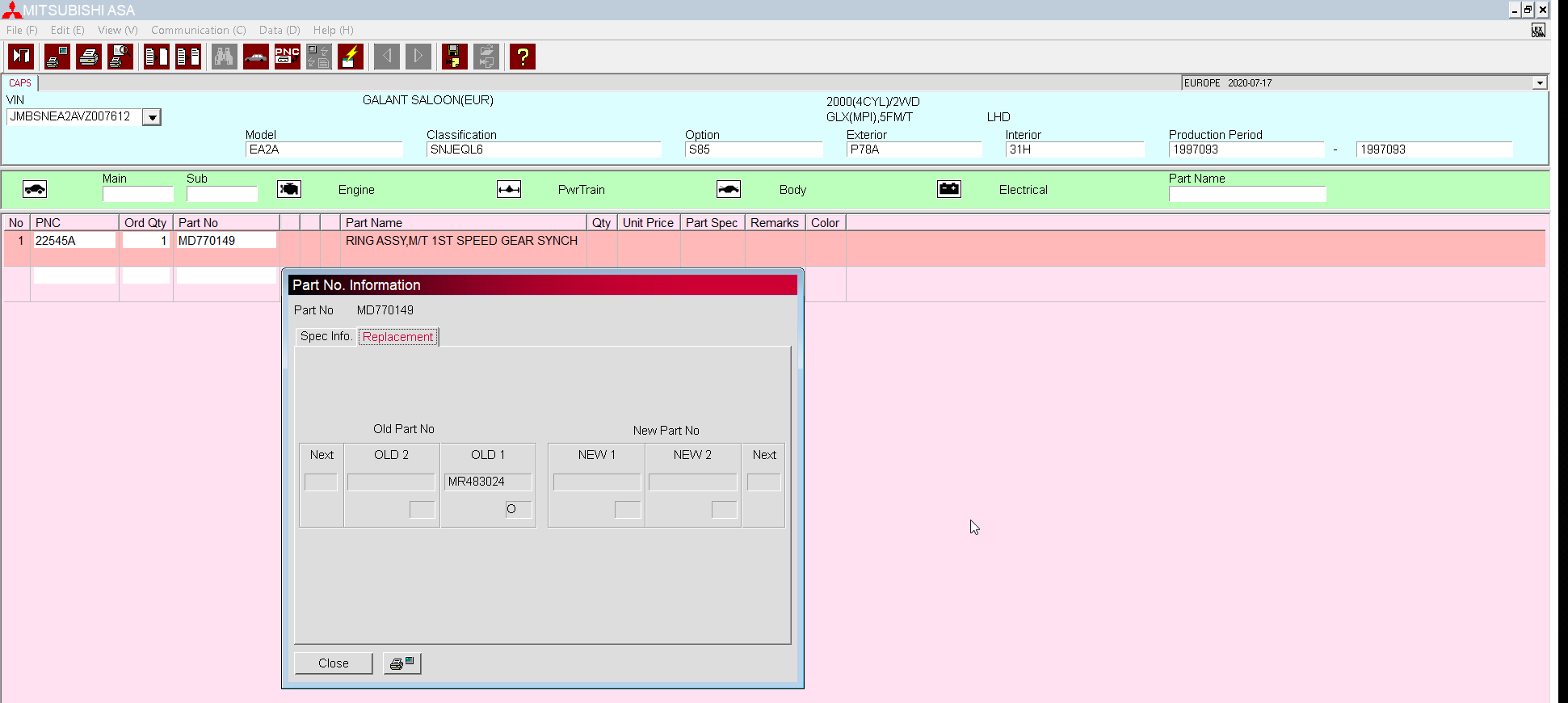Open the Communication (C) menu
This screenshot has width=1568, height=703.
click(x=198, y=30)
